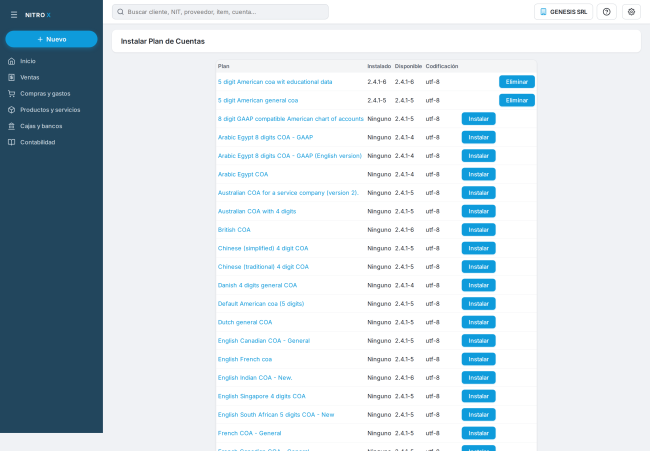Instalar the British COA
This screenshot has width=650, height=451.
pos(478,230)
